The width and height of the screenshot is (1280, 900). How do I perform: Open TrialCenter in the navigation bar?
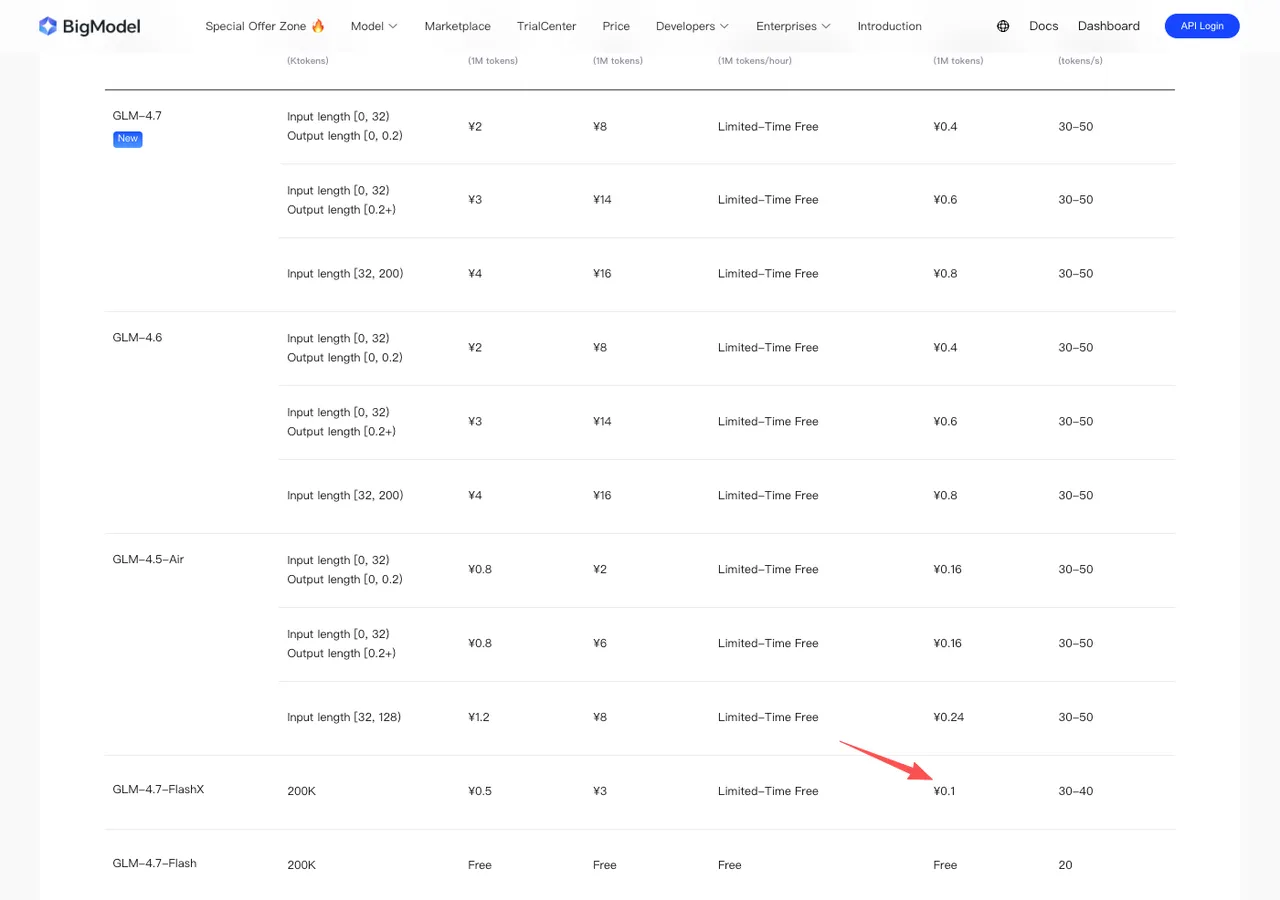[x=546, y=26]
